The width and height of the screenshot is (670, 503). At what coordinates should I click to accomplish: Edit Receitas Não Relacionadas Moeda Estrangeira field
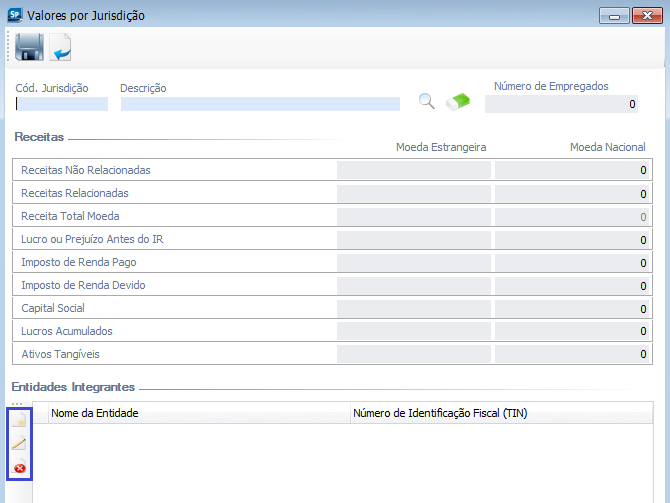tap(414, 170)
